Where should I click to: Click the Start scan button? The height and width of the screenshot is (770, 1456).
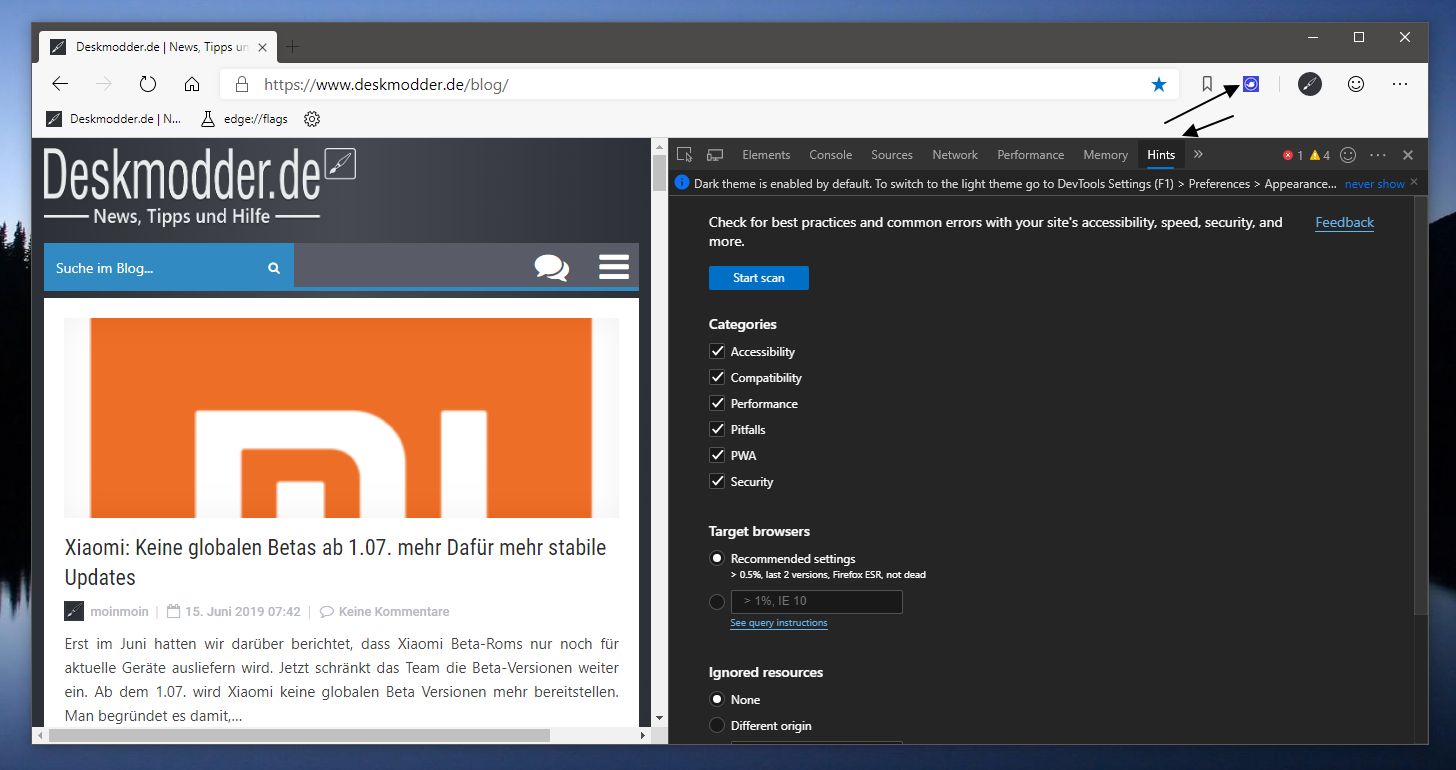point(758,278)
